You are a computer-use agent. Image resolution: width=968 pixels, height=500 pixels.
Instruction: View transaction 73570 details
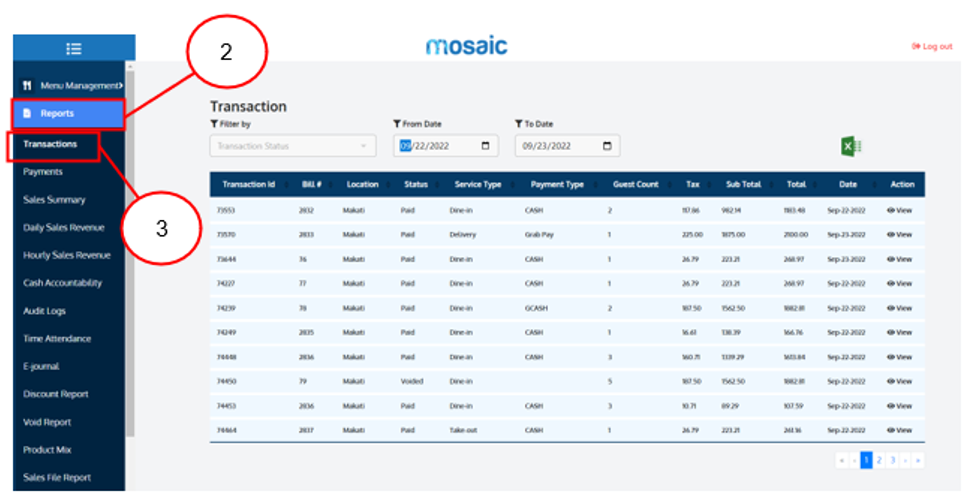coord(899,235)
